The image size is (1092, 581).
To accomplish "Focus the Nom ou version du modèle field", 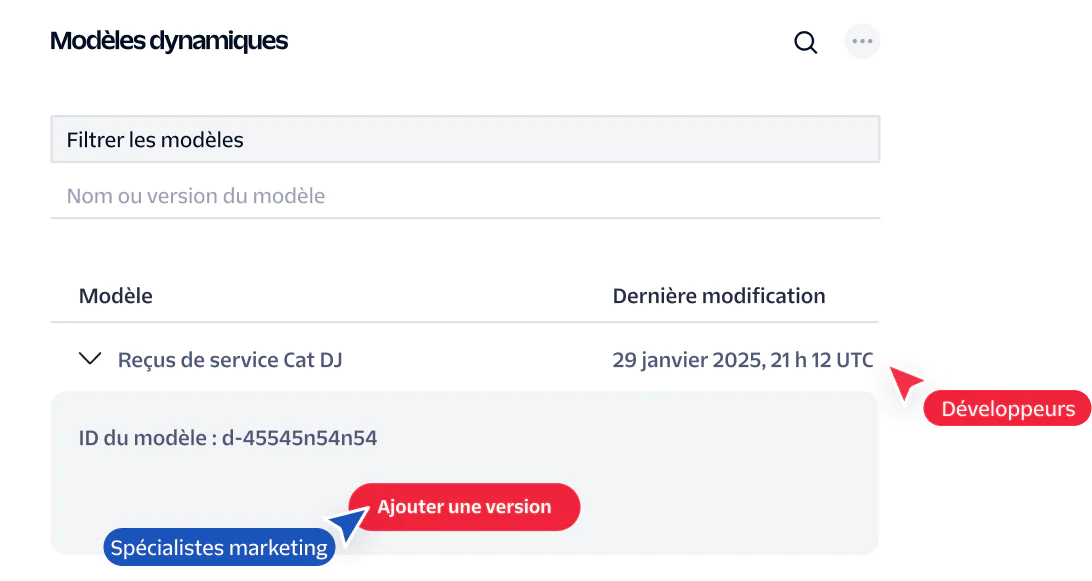I will [465, 196].
